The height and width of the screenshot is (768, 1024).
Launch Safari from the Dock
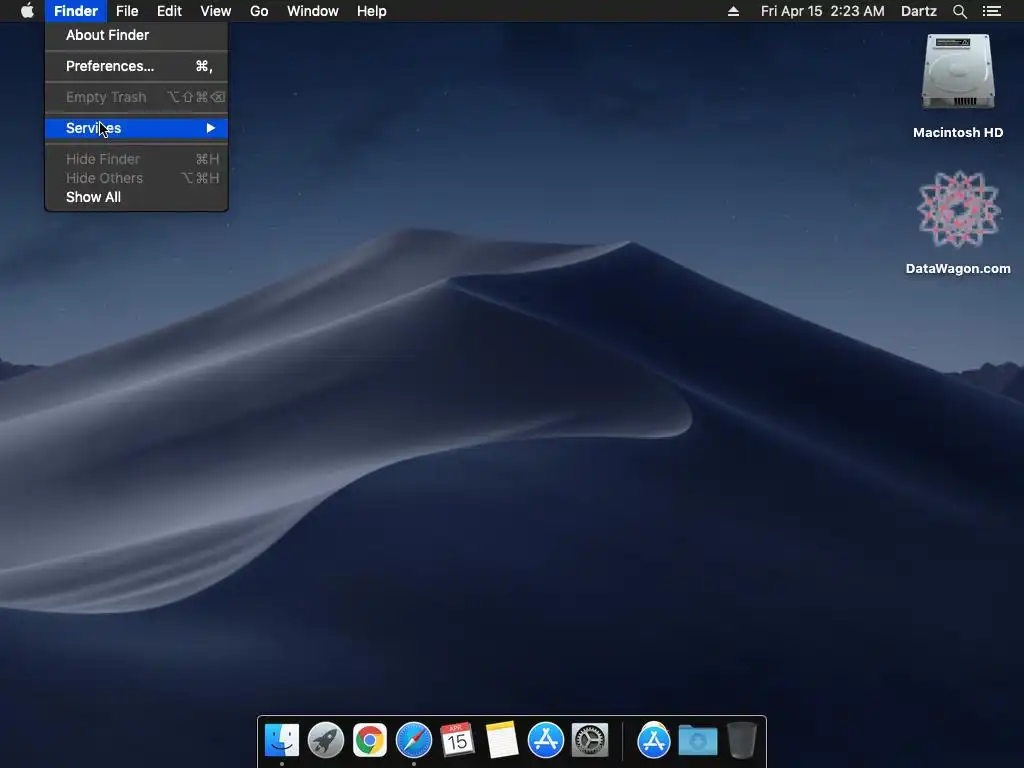(413, 740)
